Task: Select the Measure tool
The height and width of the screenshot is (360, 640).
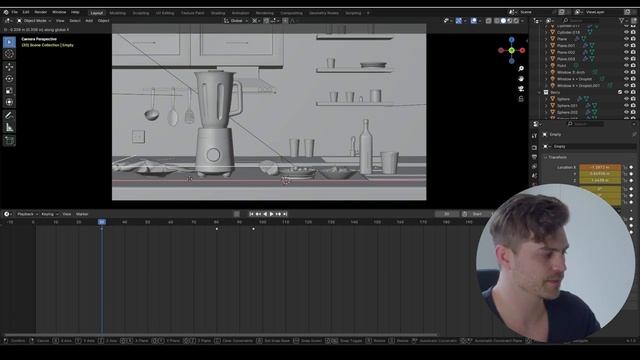Action: point(9,128)
